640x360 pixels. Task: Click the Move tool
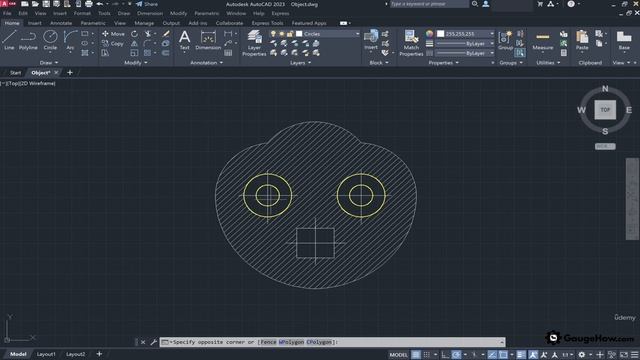pyautogui.click(x=113, y=34)
